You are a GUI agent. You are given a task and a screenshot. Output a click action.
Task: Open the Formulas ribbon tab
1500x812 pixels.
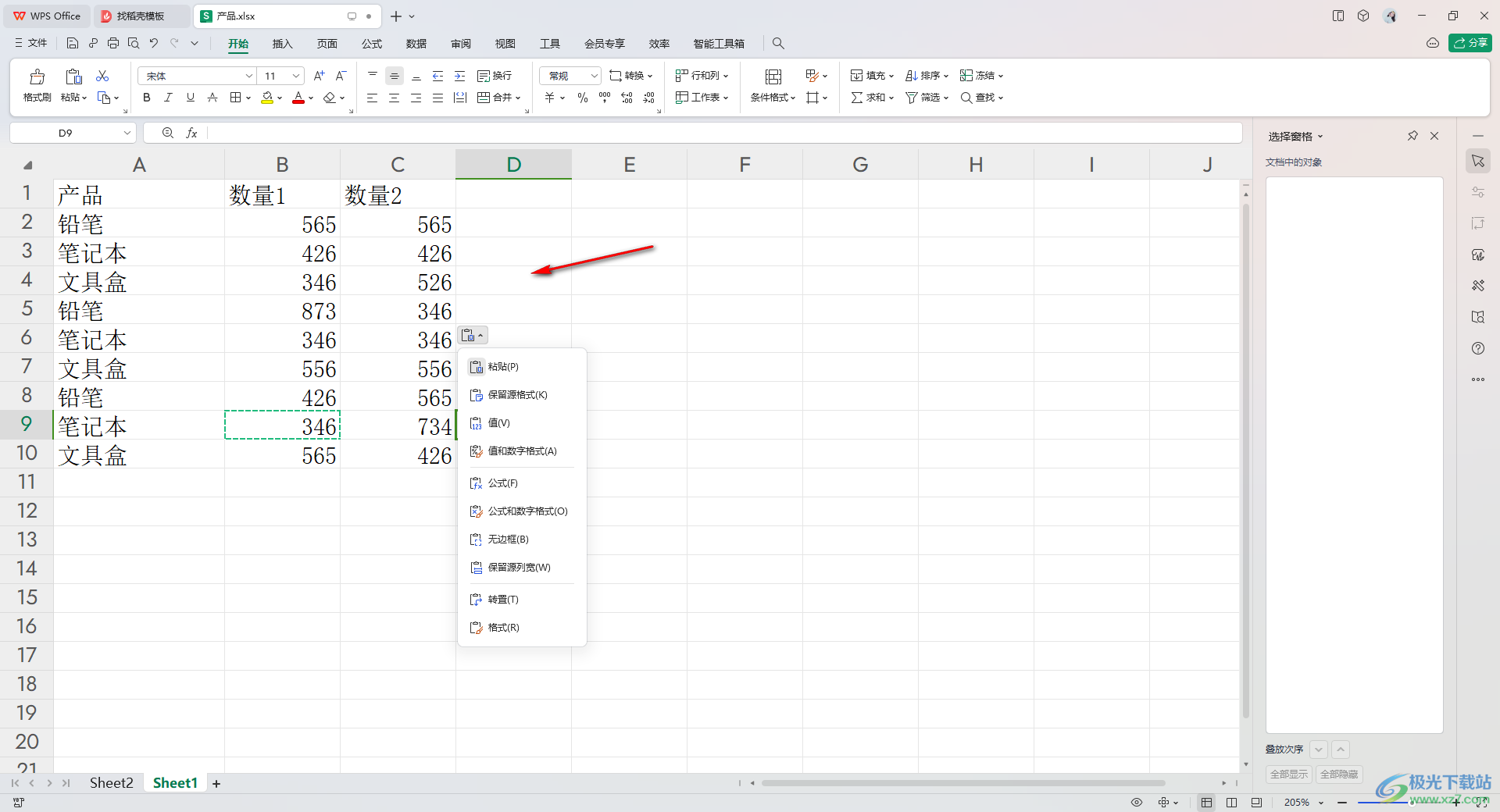click(372, 44)
